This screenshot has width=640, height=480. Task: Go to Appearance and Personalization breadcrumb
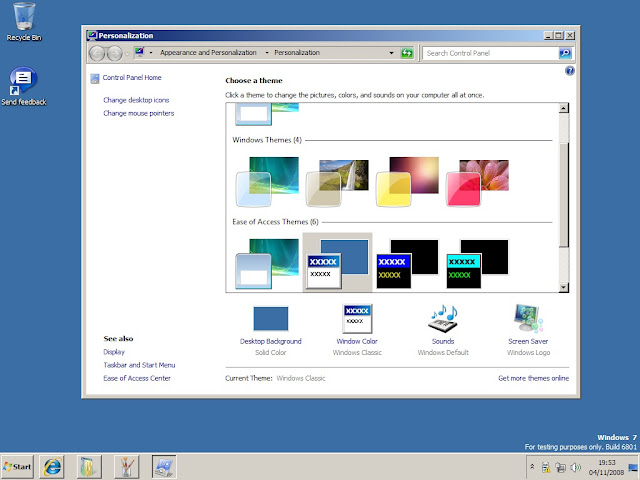tap(208, 53)
